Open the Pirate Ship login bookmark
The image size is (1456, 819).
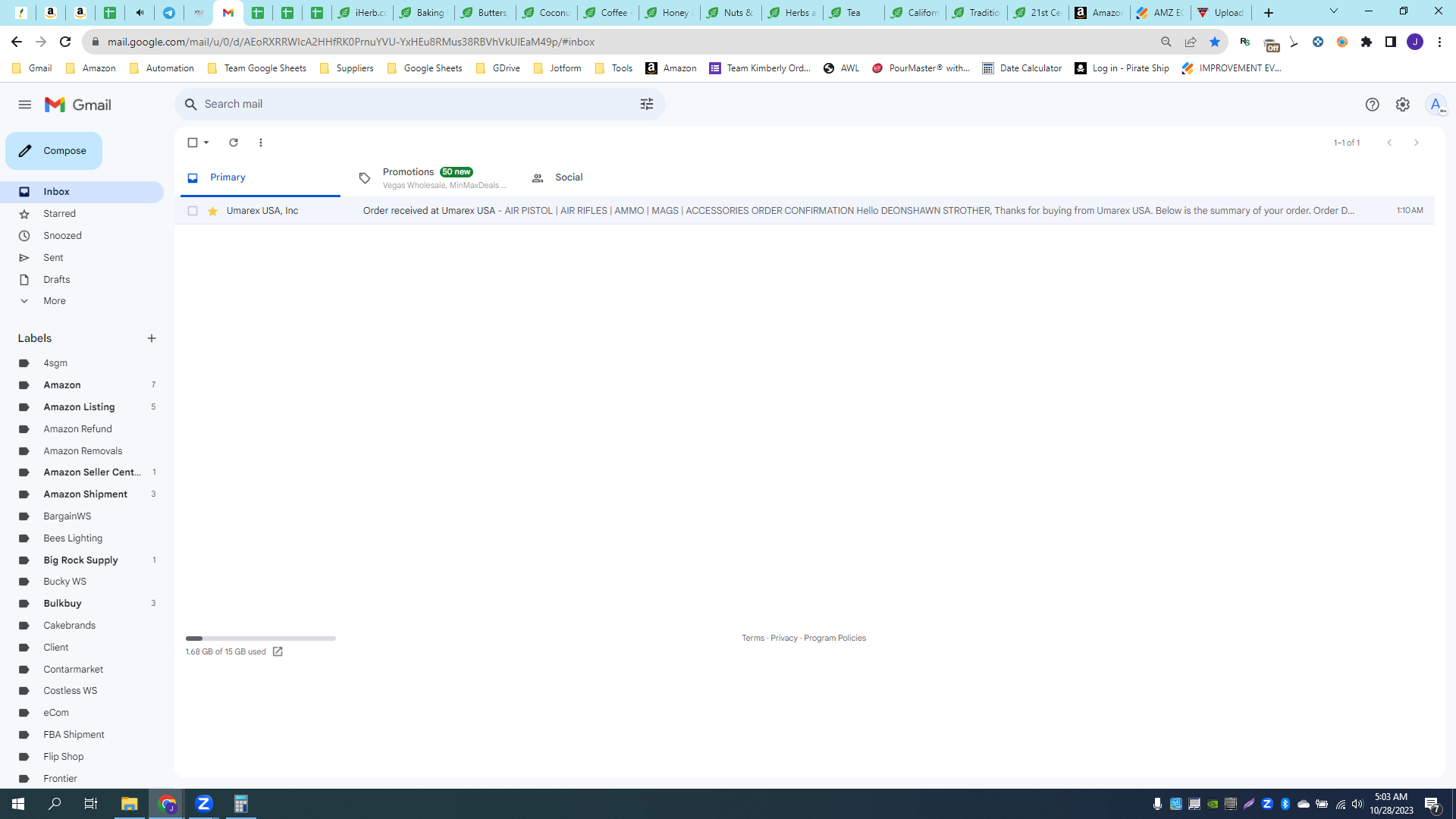(x=1122, y=68)
